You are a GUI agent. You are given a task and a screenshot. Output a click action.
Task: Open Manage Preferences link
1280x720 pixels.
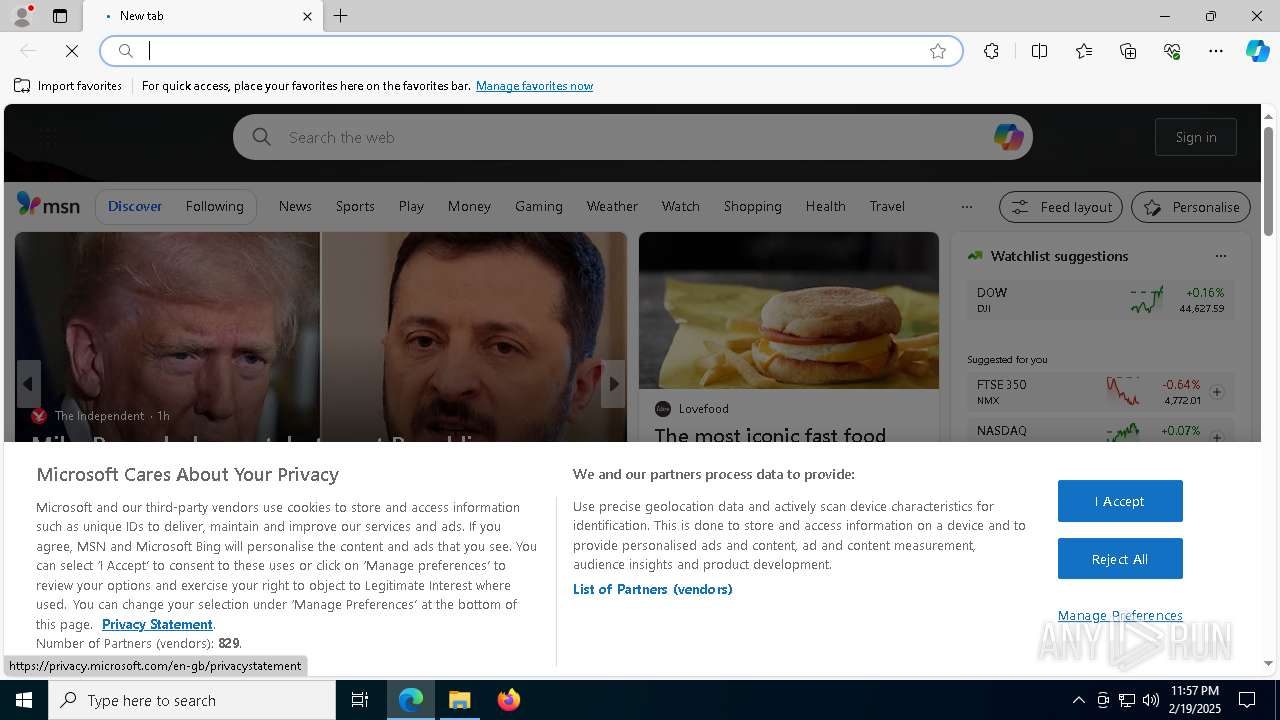pyautogui.click(x=1120, y=615)
